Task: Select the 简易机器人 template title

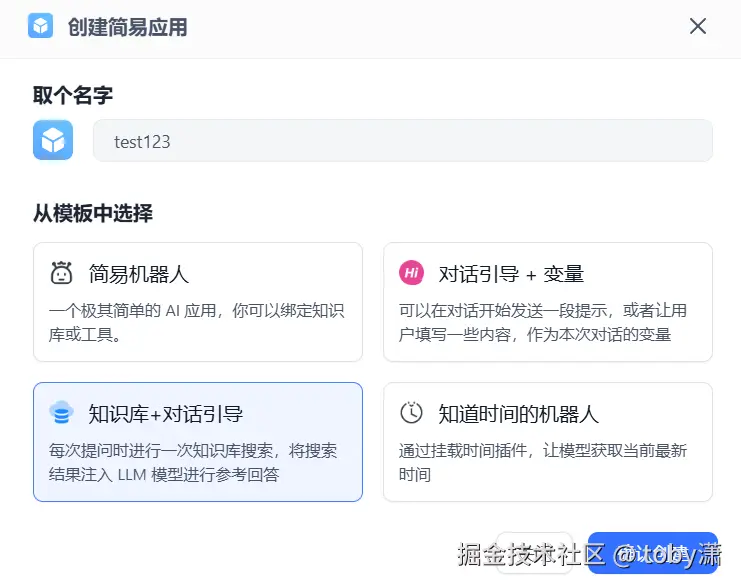Action: 139,274
